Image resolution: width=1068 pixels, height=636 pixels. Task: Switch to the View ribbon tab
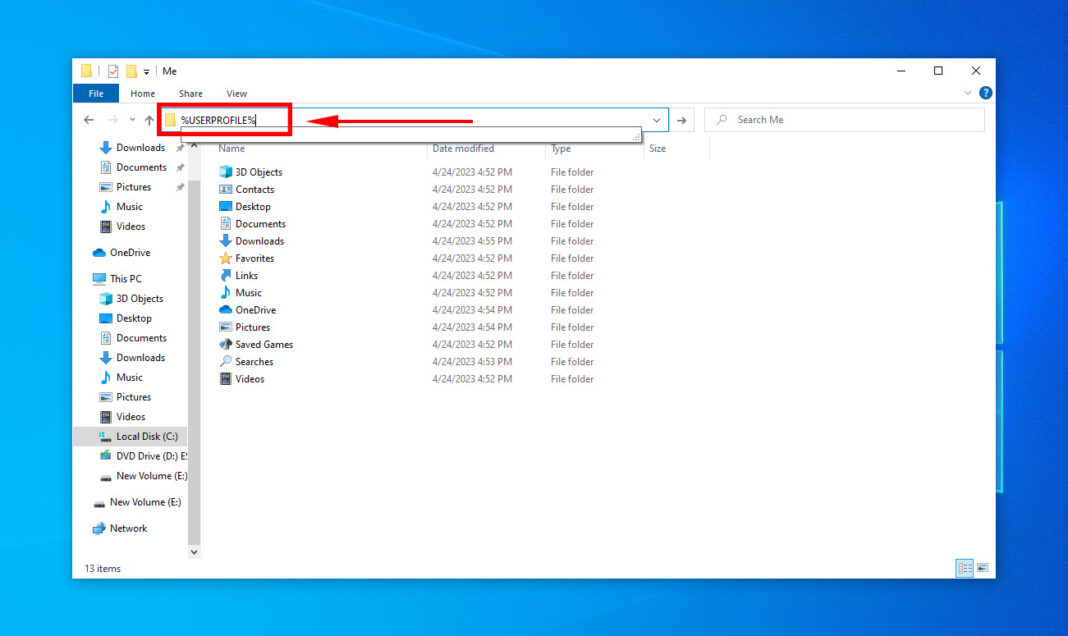(236, 92)
